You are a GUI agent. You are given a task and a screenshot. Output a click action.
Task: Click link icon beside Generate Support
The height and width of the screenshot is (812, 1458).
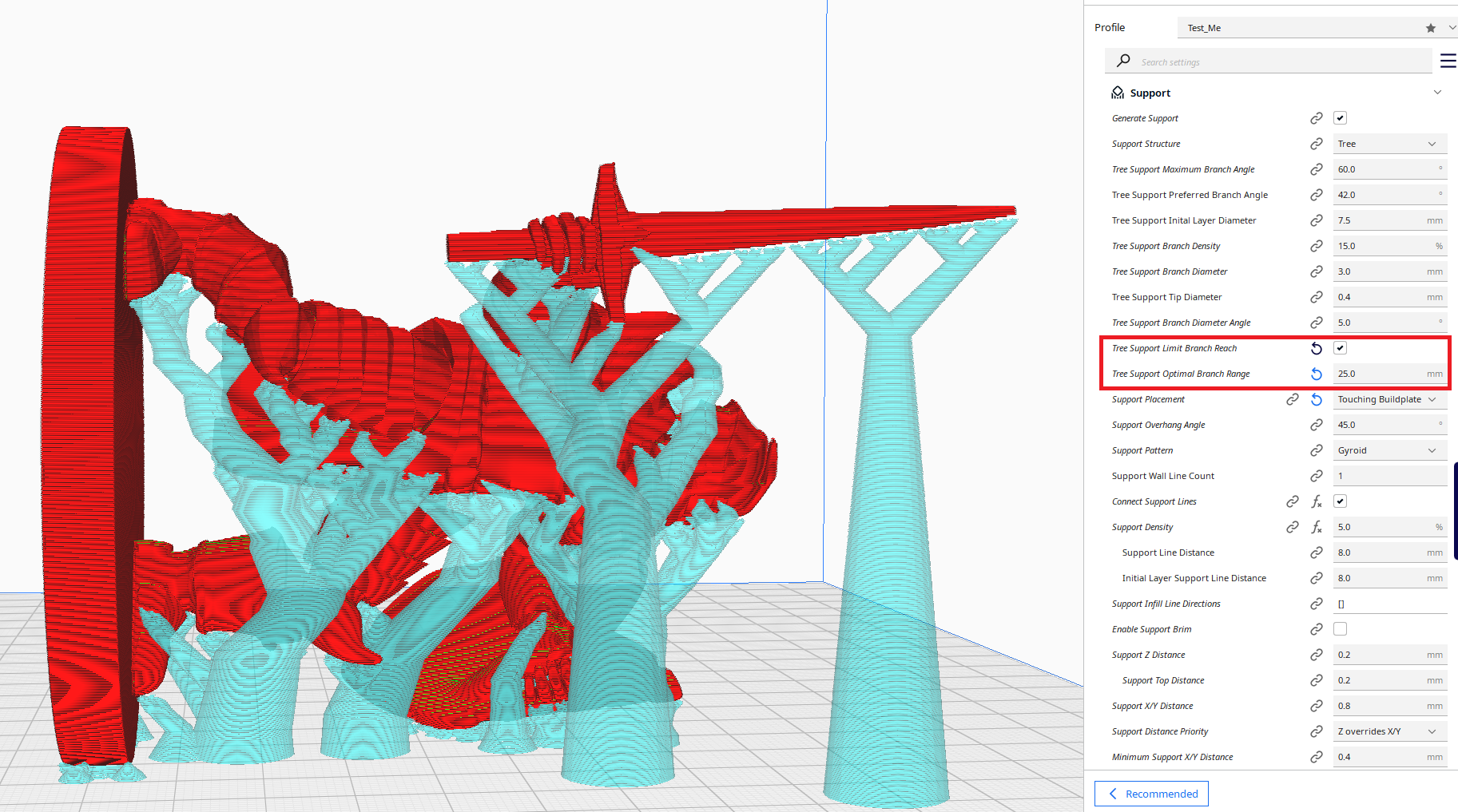(x=1316, y=118)
